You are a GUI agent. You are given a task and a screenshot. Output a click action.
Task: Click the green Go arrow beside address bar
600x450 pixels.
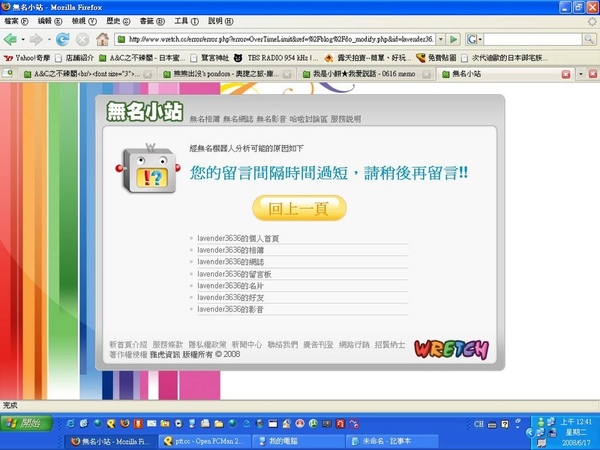tap(453, 39)
